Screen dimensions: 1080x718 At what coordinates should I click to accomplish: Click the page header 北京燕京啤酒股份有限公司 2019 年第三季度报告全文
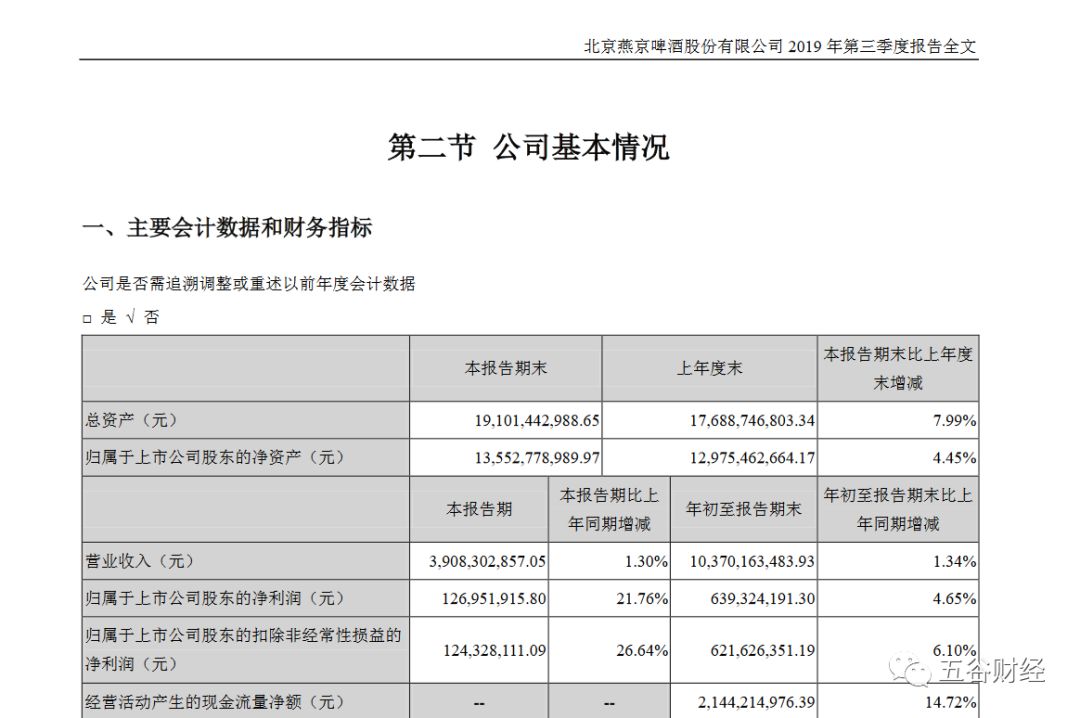click(x=780, y=46)
